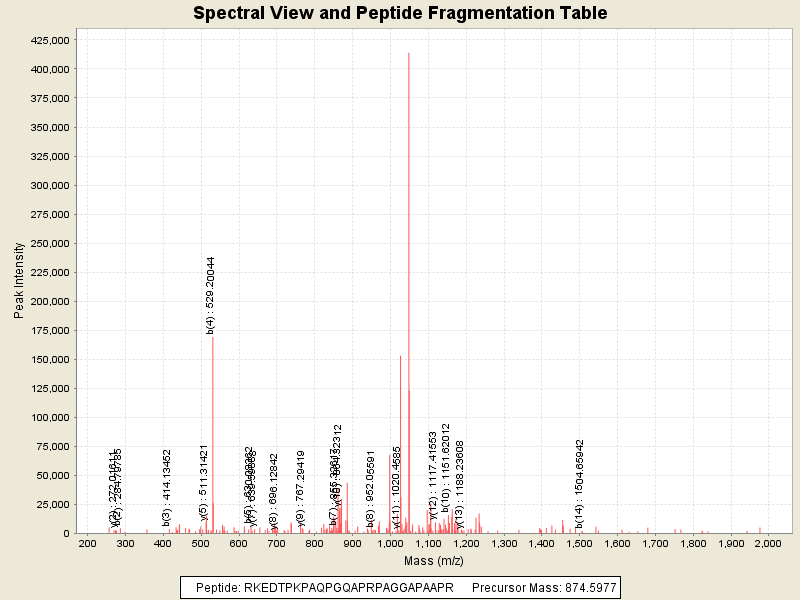
Task: Click the y(5) : 511.31421 annotation
Action: (x=204, y=485)
